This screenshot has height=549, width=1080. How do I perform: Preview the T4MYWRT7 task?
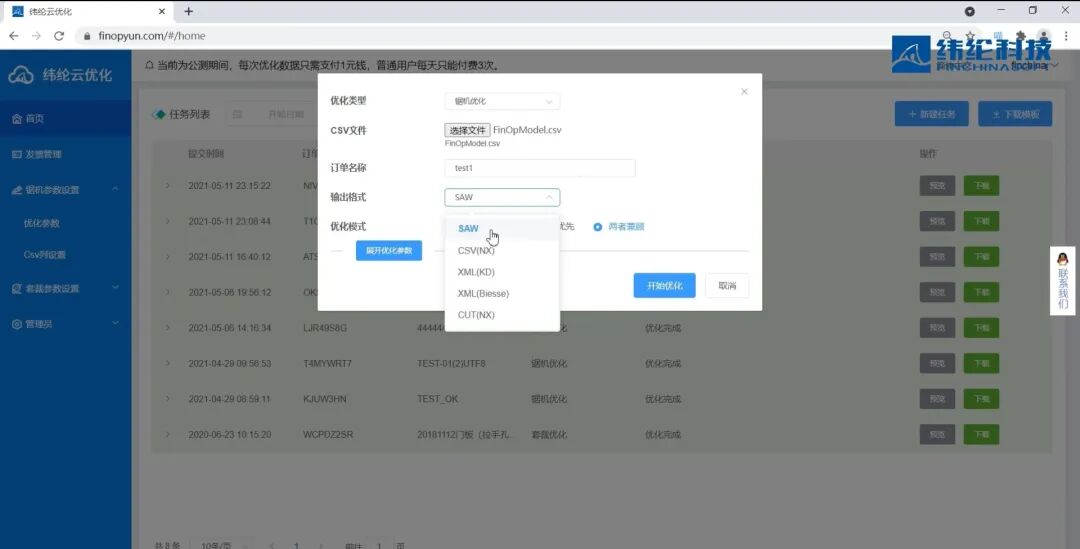click(x=937, y=363)
